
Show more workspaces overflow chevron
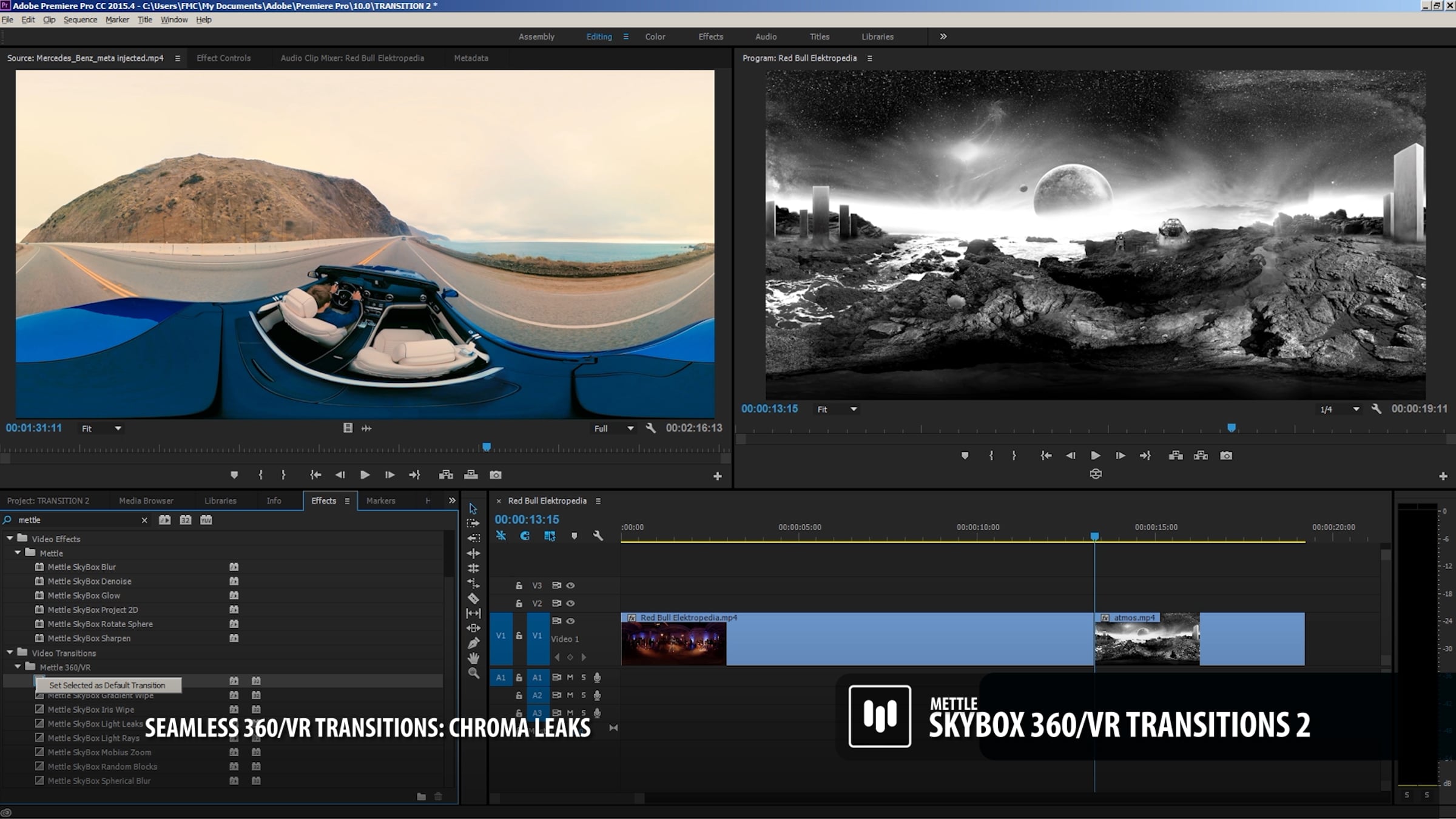[943, 36]
